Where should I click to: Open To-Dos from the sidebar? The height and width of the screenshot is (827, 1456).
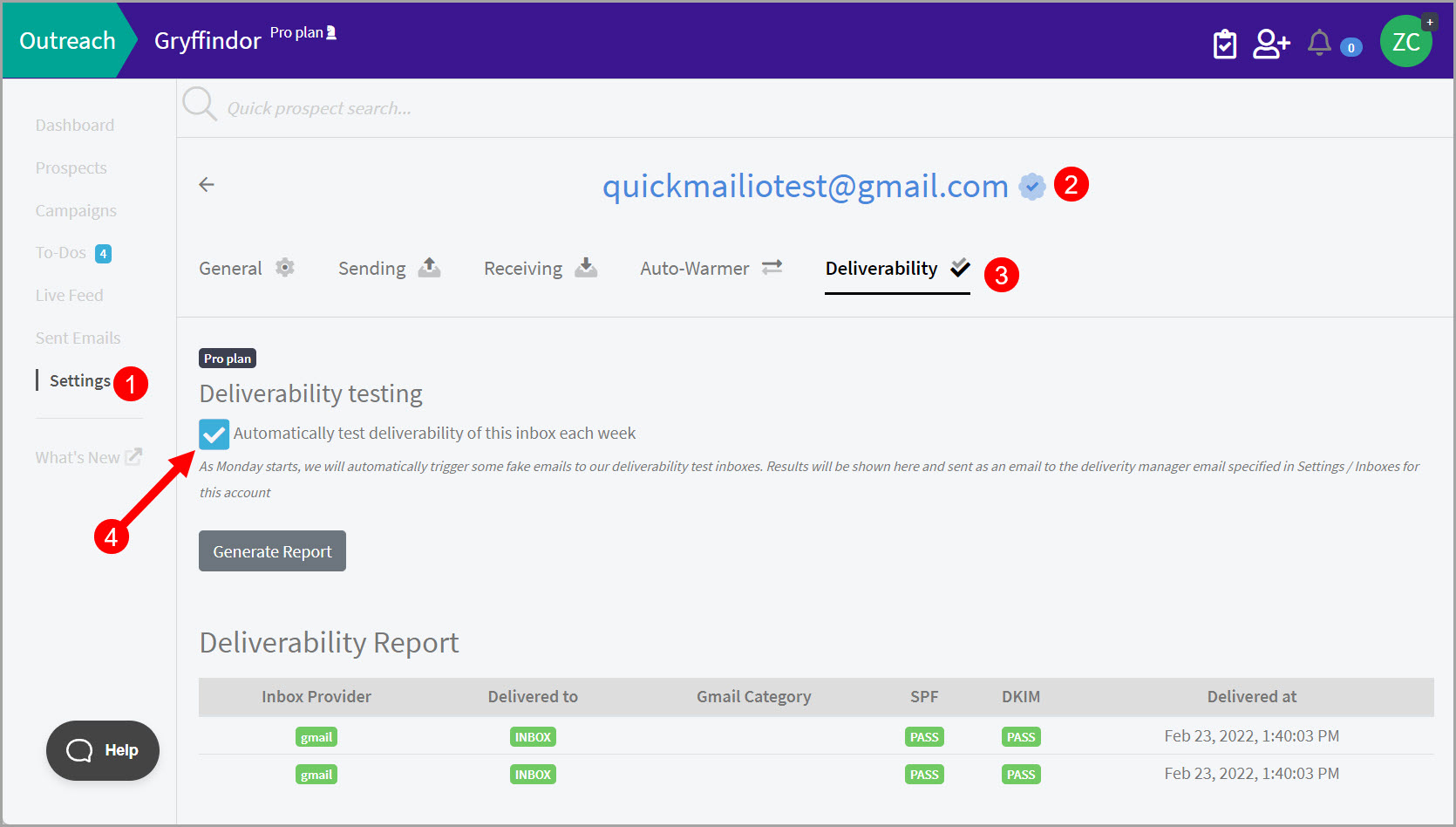(61, 253)
